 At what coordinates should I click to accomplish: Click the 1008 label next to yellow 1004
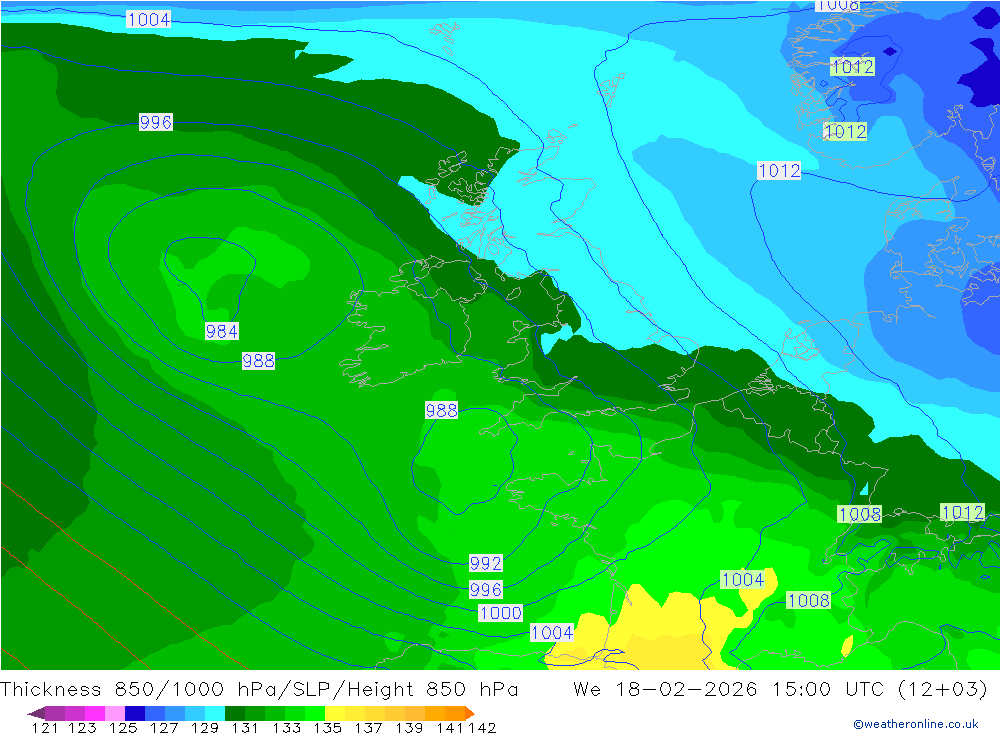coord(808,600)
